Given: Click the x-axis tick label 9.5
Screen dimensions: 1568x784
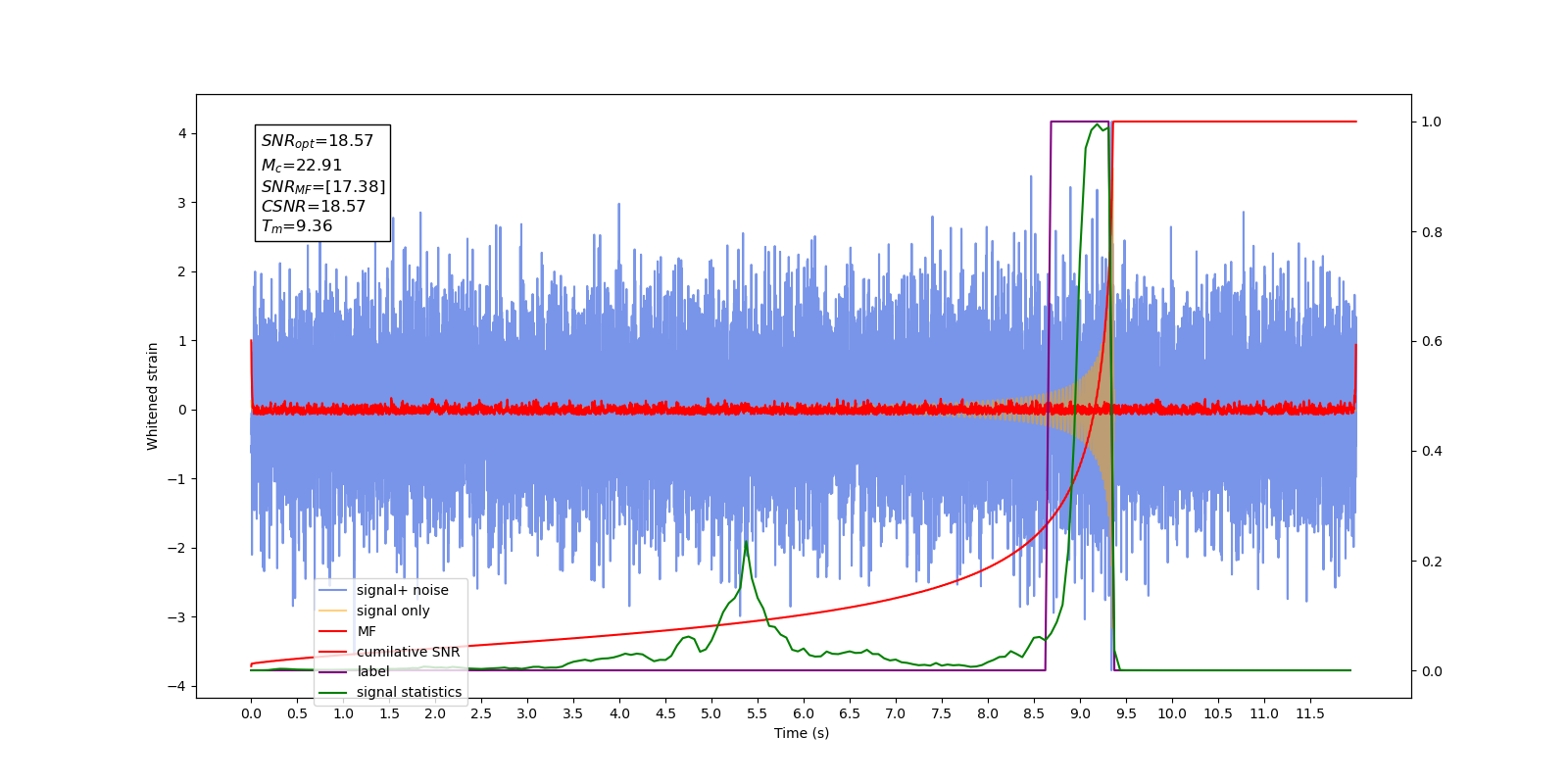Looking at the screenshot, I should coord(1126,713).
